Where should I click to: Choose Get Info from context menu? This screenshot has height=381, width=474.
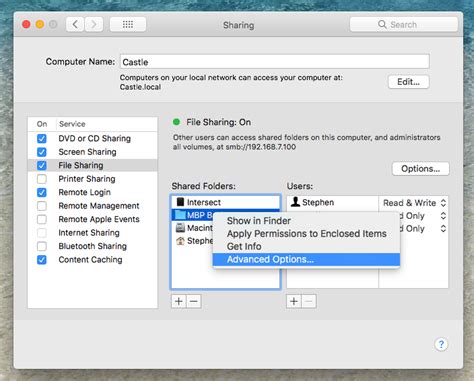[306, 246]
